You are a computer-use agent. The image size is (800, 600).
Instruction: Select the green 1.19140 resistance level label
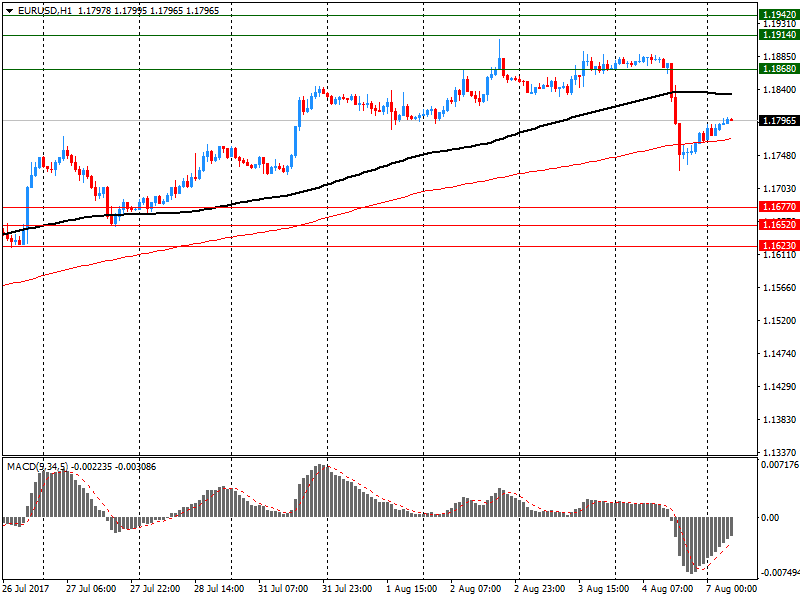pyautogui.click(x=779, y=35)
